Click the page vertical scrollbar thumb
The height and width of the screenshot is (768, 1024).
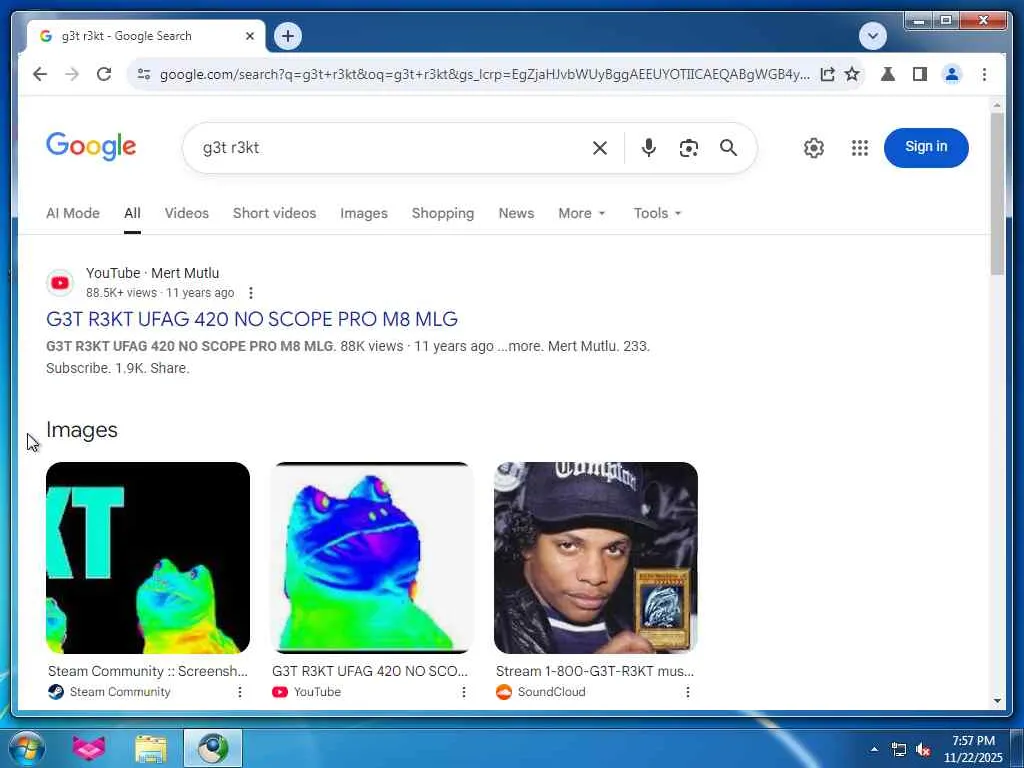point(997,194)
